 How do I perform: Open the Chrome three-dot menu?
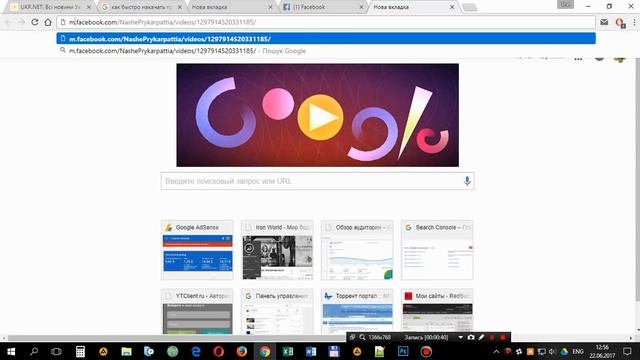634,22
